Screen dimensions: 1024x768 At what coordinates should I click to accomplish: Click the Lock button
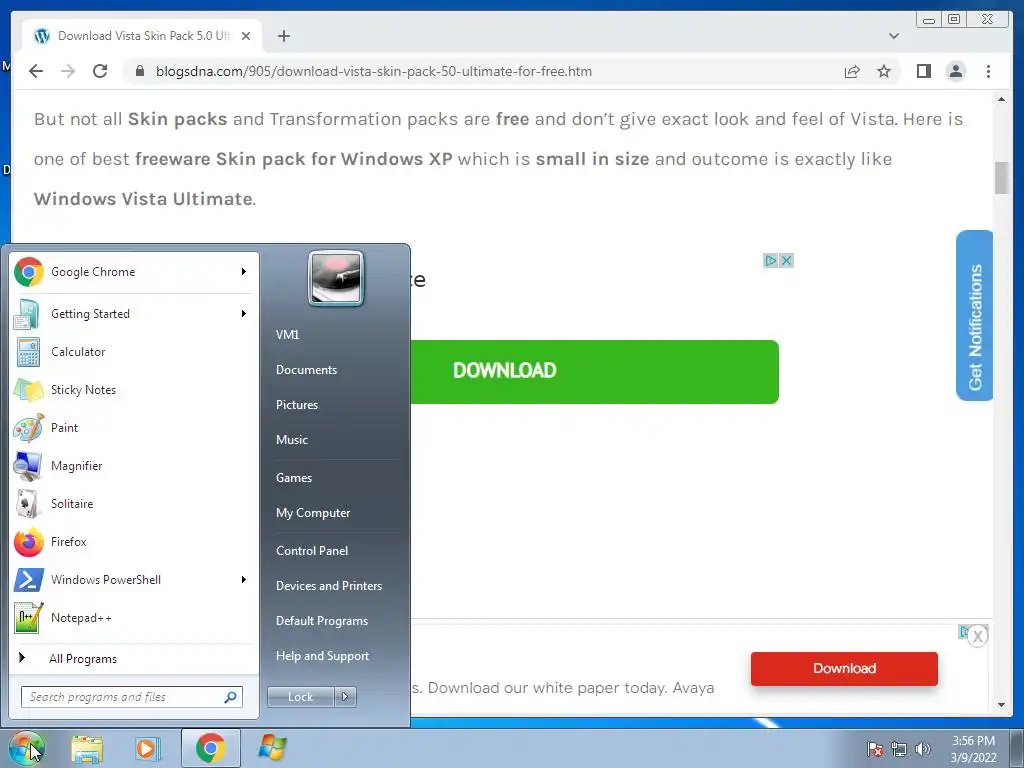(300, 697)
